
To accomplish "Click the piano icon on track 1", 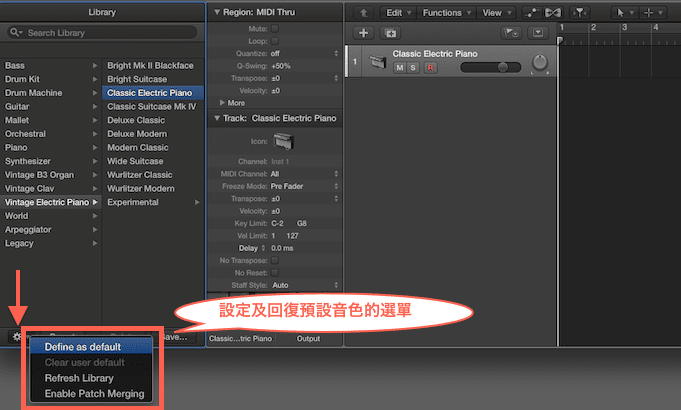I will 377,61.
